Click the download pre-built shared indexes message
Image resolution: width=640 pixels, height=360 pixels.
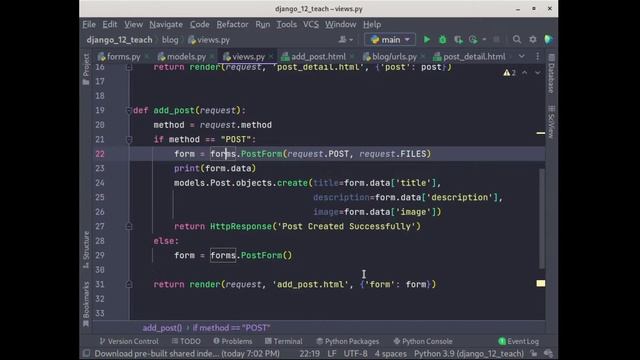(187, 353)
